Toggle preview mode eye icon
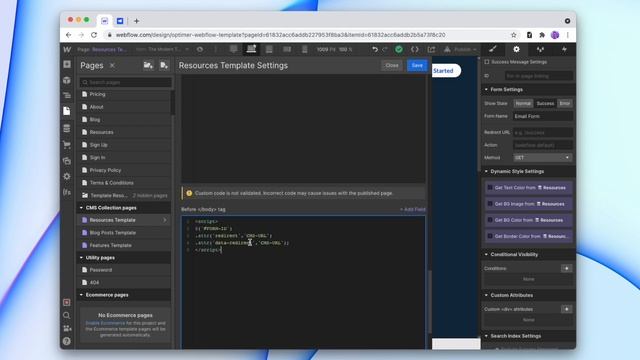This screenshot has width=640, height=360. (200, 49)
